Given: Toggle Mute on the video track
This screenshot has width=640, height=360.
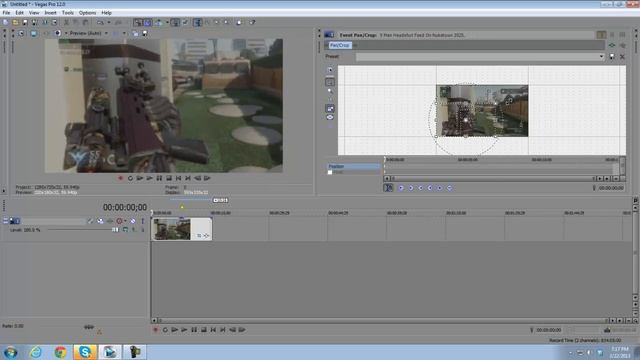Looking at the screenshot, I should 133,221.
